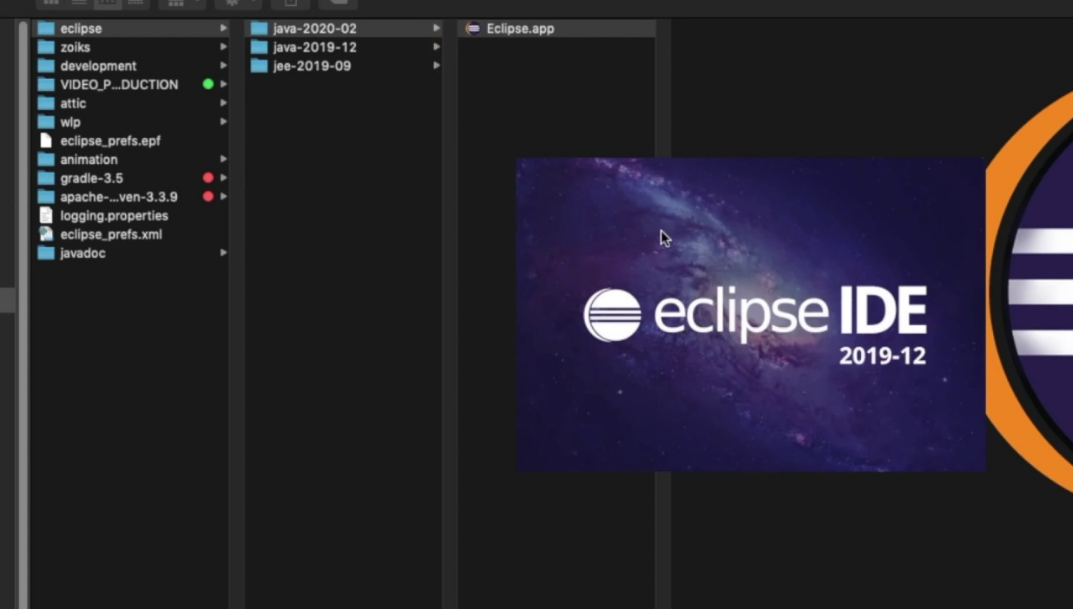
Task: Select the 'zoiks' folder name
Action: 75,47
